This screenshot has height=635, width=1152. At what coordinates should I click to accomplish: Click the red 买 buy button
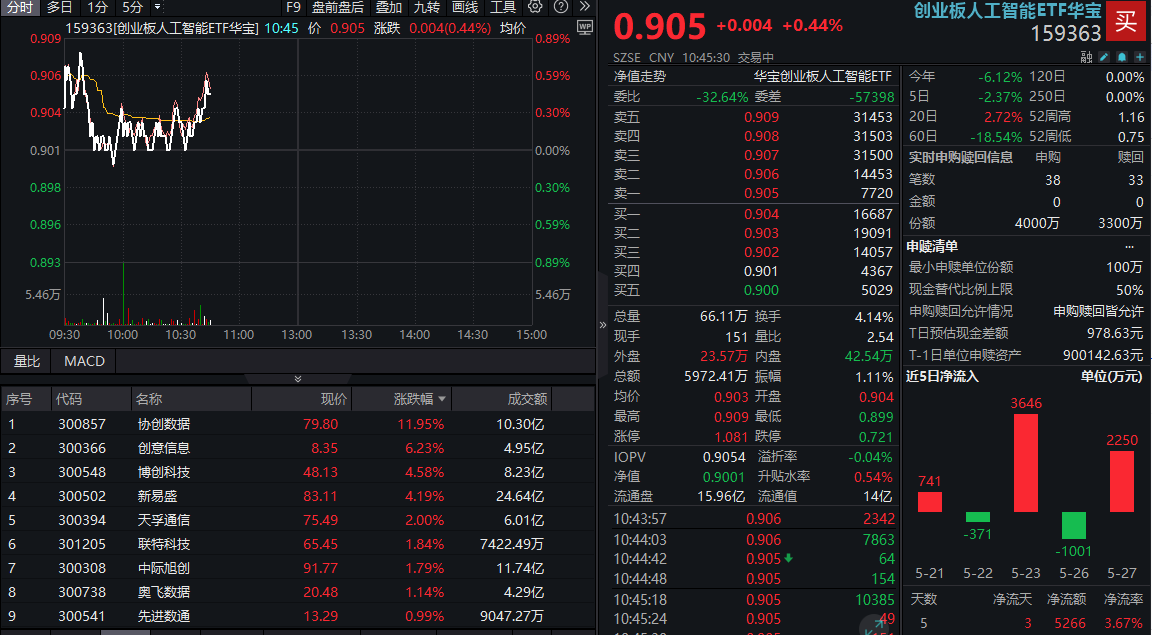1126,19
